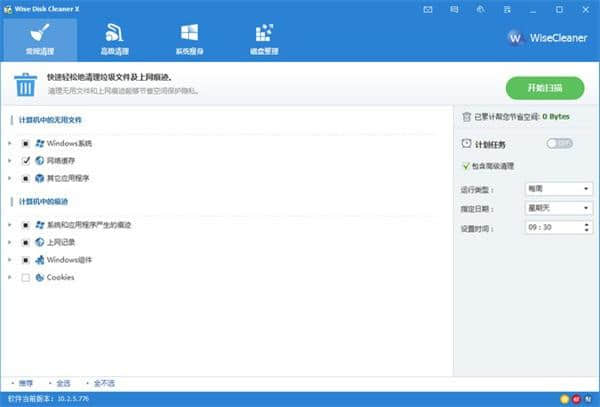Click the alarm clock icon beside 计划任务
Image resolution: width=600 pixels, height=407 pixels.
point(467,144)
